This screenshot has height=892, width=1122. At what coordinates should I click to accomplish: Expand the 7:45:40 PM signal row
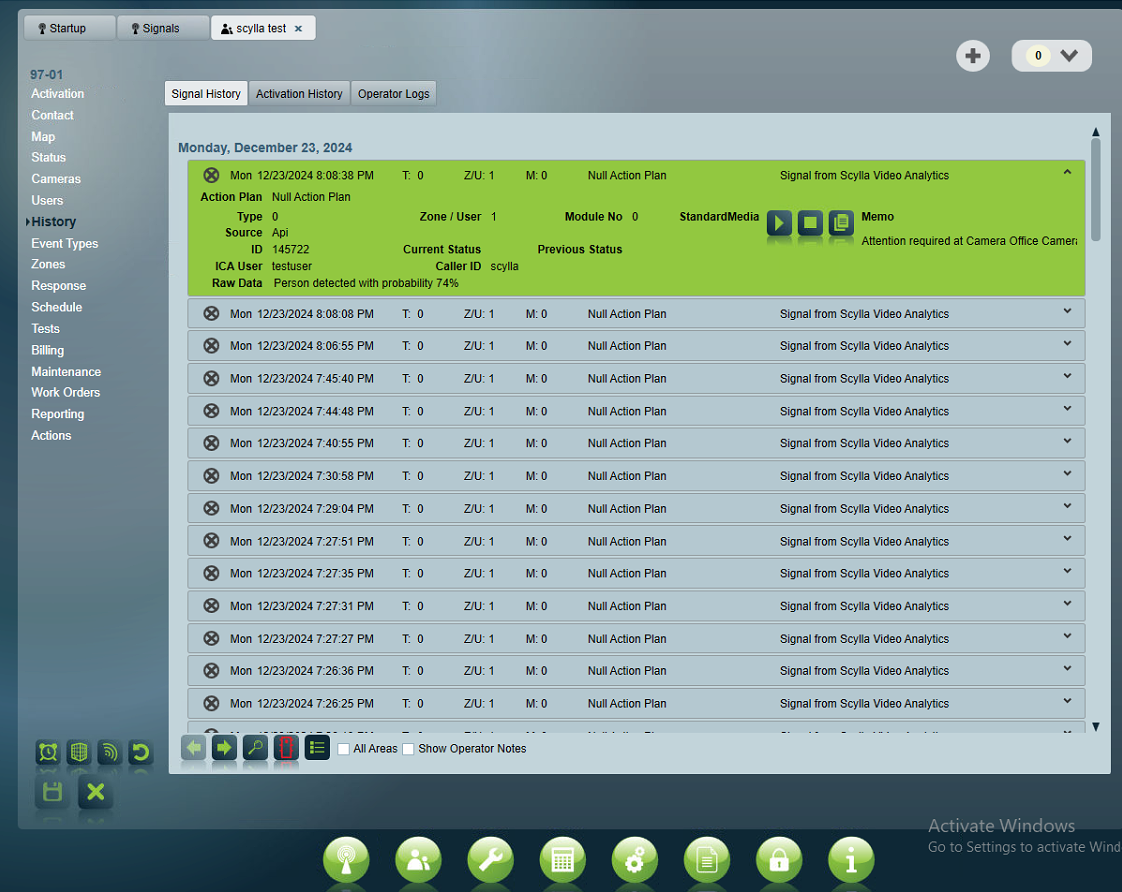[1067, 377]
